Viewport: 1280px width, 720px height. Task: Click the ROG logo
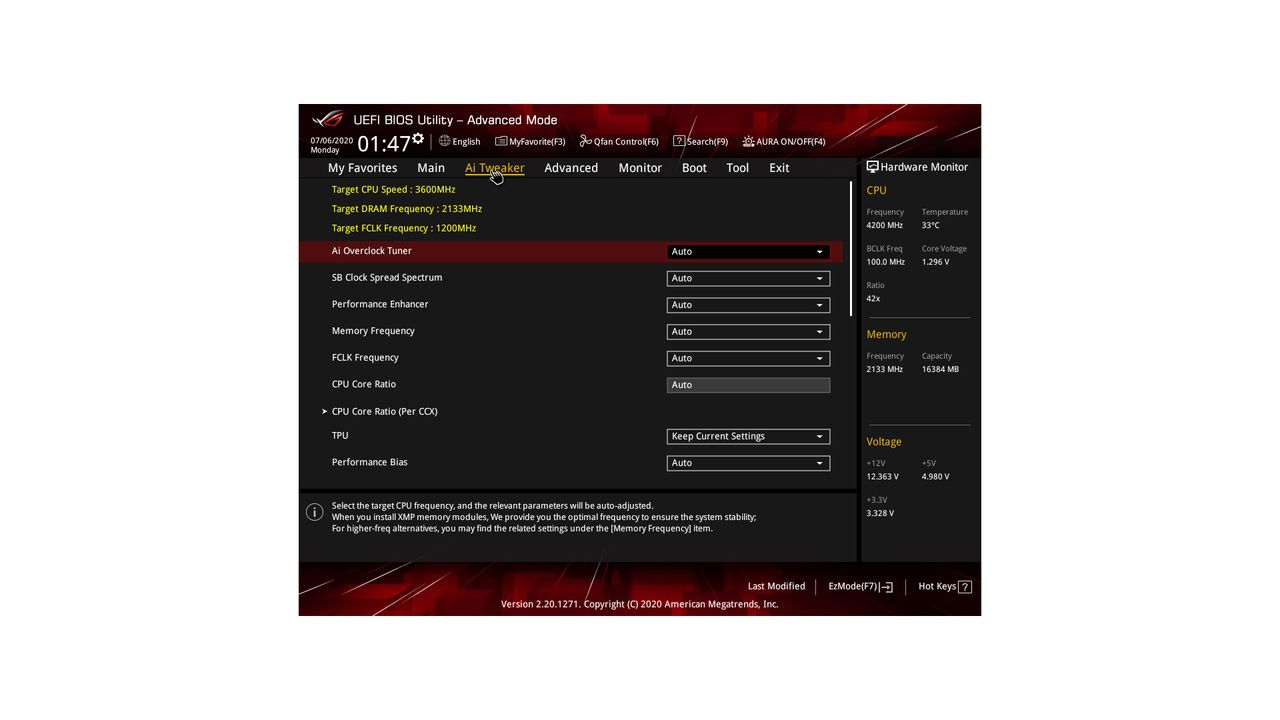point(327,119)
